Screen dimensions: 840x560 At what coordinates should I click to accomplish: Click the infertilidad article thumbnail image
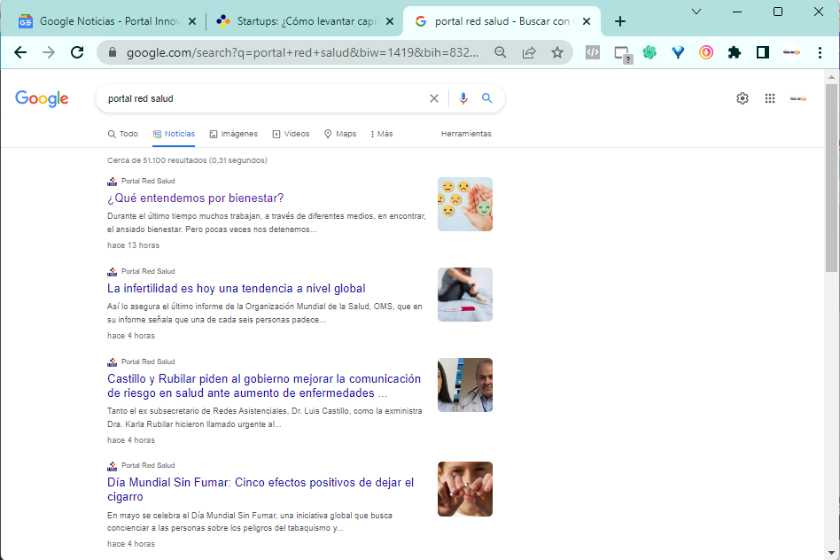pos(465,294)
